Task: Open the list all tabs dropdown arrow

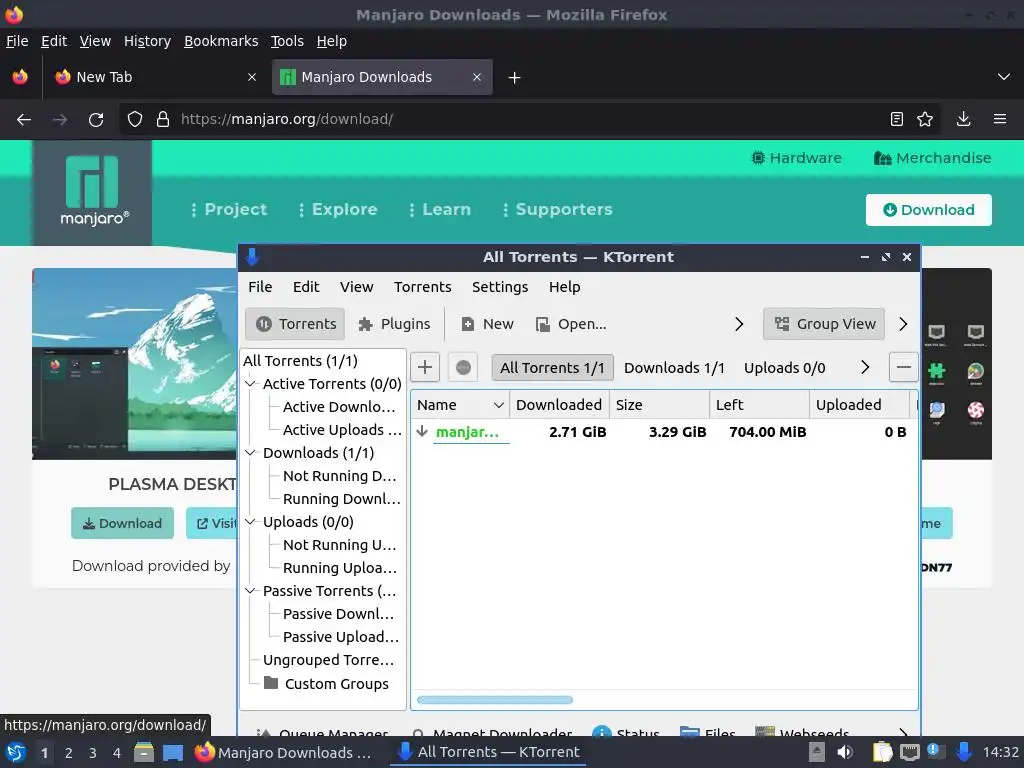Action: click(1004, 77)
